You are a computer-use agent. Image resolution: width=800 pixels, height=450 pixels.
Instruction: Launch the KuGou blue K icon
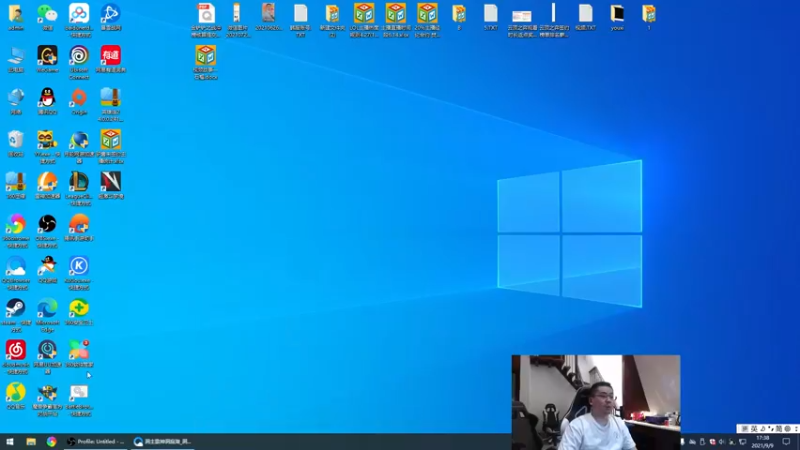[x=79, y=273]
